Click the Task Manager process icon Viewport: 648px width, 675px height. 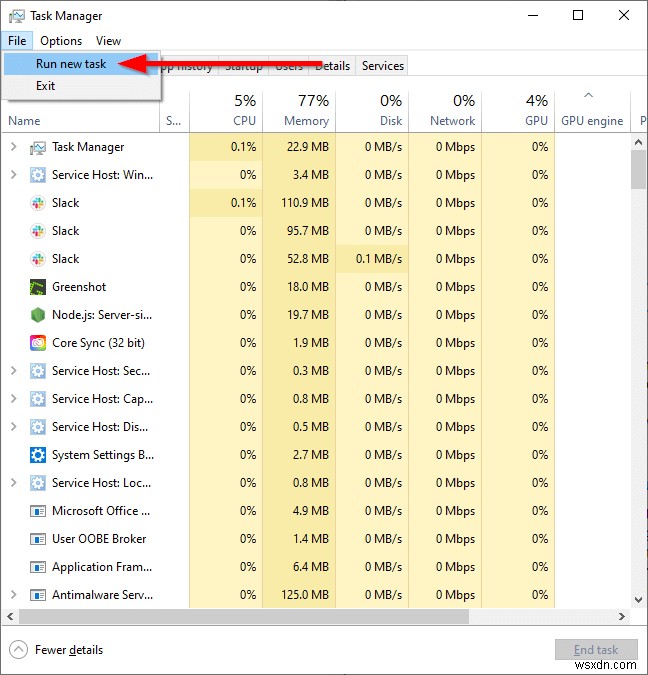click(x=38, y=148)
